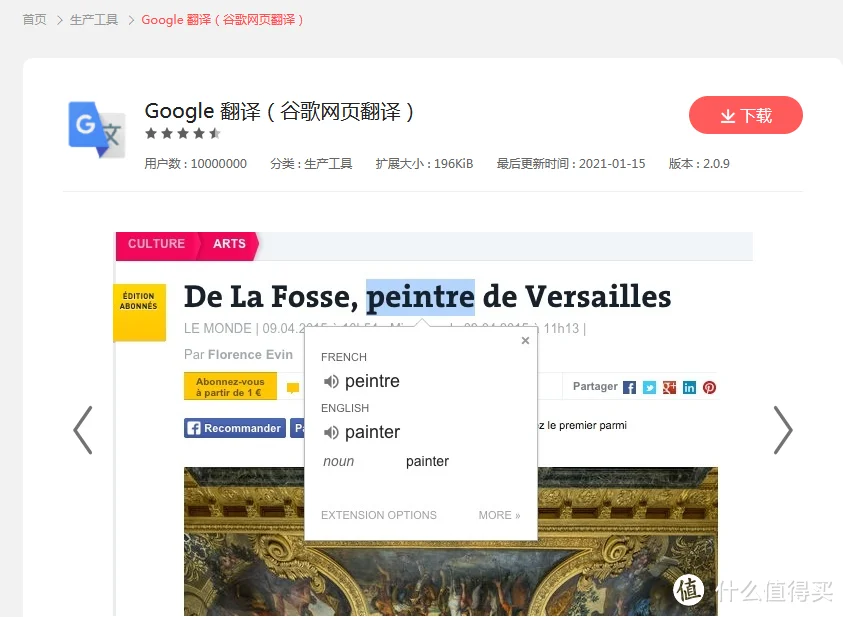
Task: Show the next screenshot with right arrow
Action: [x=783, y=430]
